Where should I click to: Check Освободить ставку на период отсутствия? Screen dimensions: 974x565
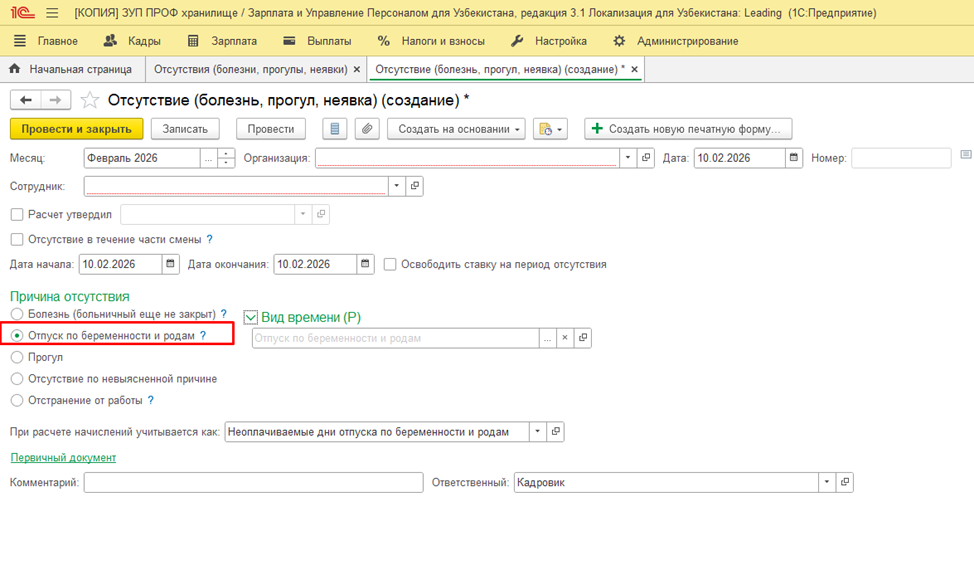click(x=390, y=264)
